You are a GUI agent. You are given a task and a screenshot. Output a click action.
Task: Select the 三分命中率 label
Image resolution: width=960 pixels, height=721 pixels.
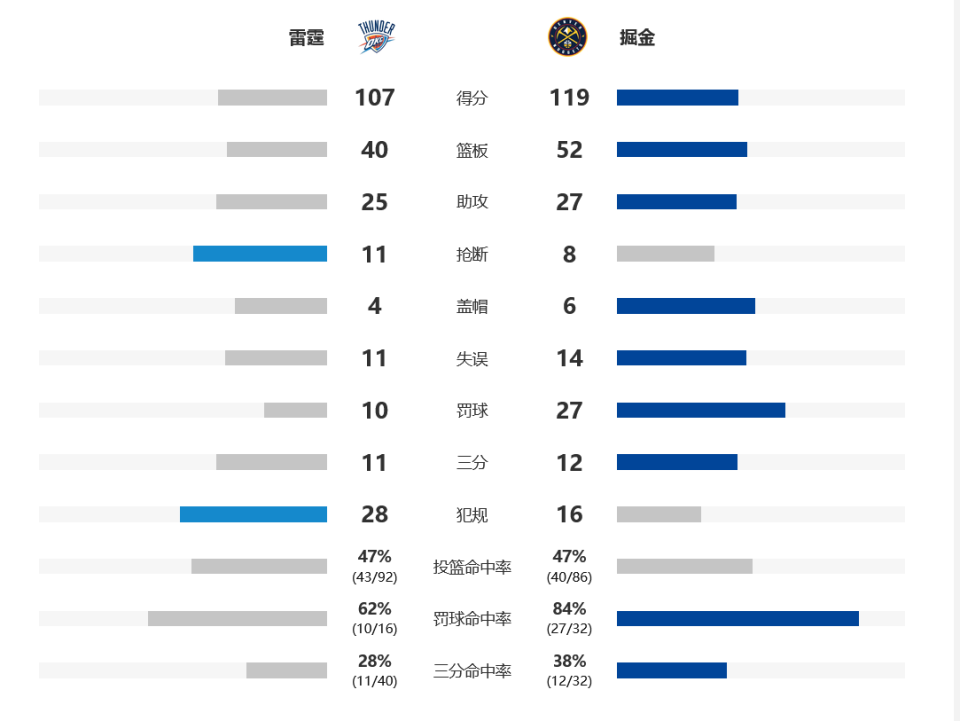[472, 671]
